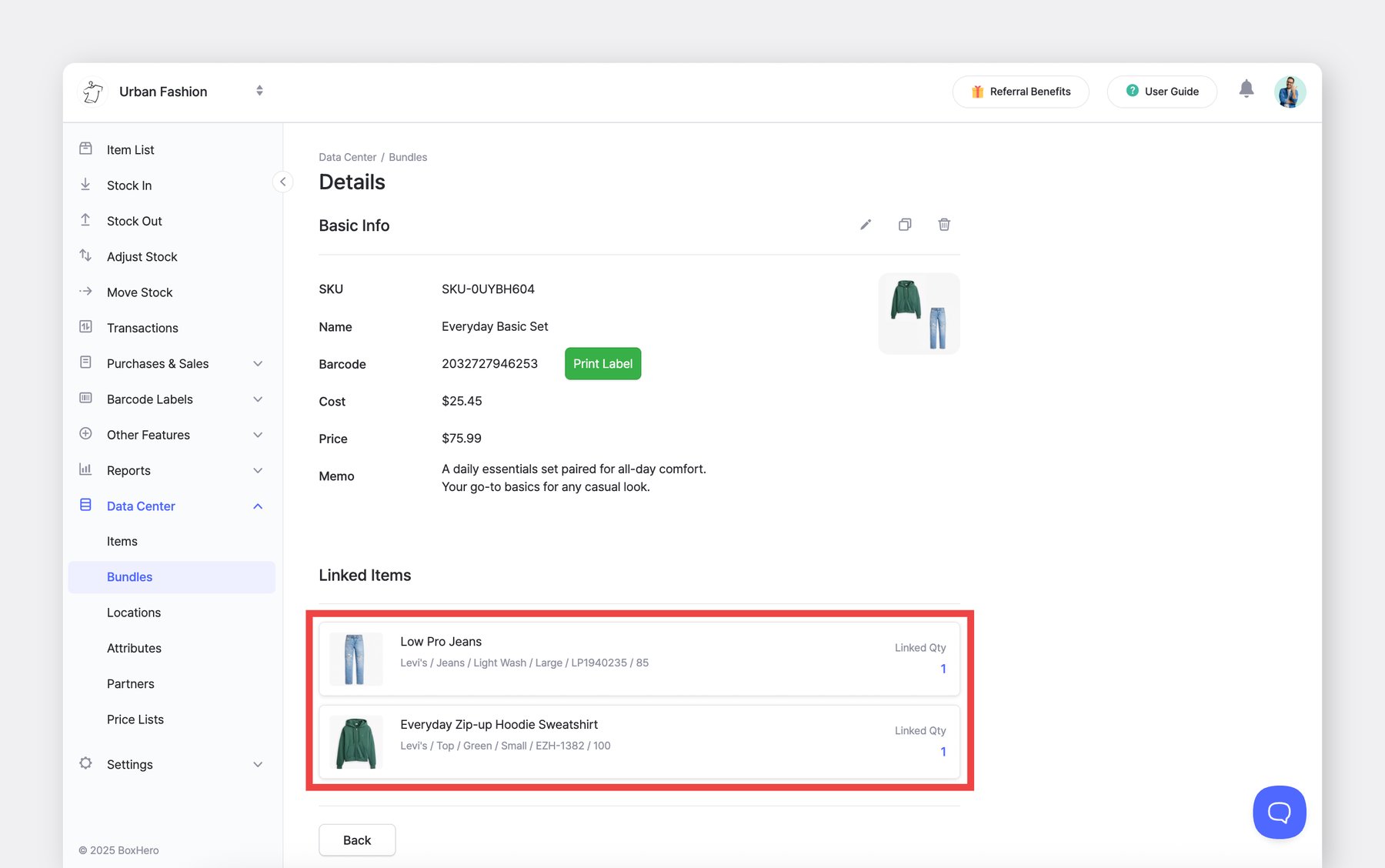Image resolution: width=1385 pixels, height=868 pixels.
Task: Open the user profile avatar
Action: click(1290, 92)
